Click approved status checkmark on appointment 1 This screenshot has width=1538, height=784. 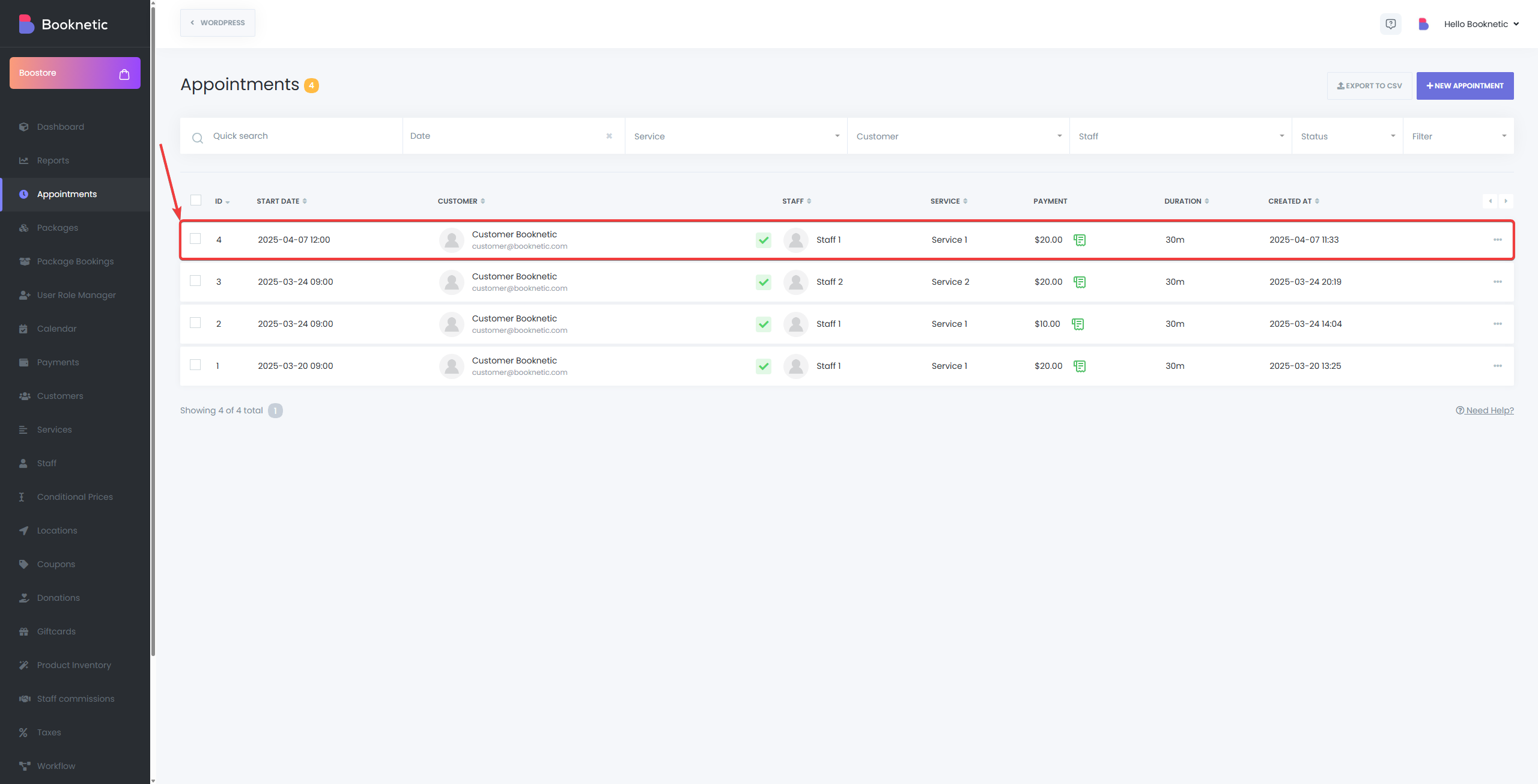[x=763, y=366]
